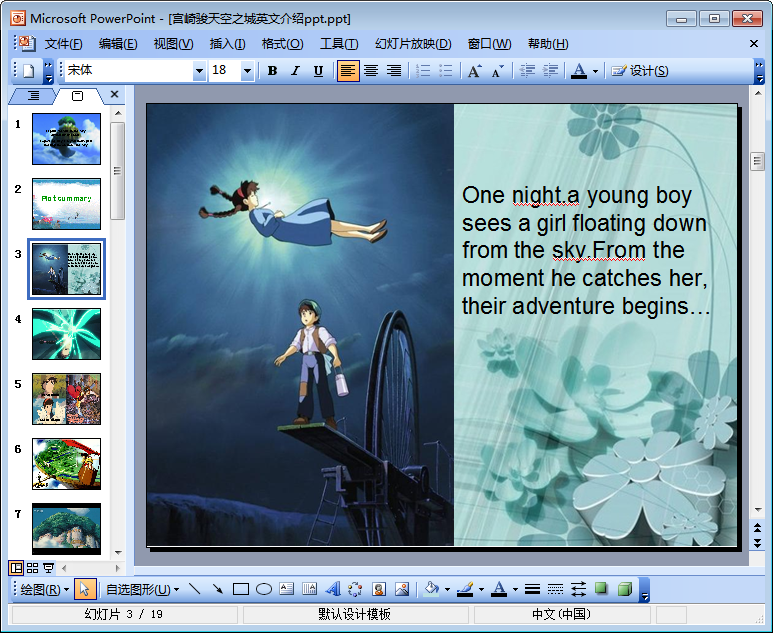Click into font size field

point(225,70)
